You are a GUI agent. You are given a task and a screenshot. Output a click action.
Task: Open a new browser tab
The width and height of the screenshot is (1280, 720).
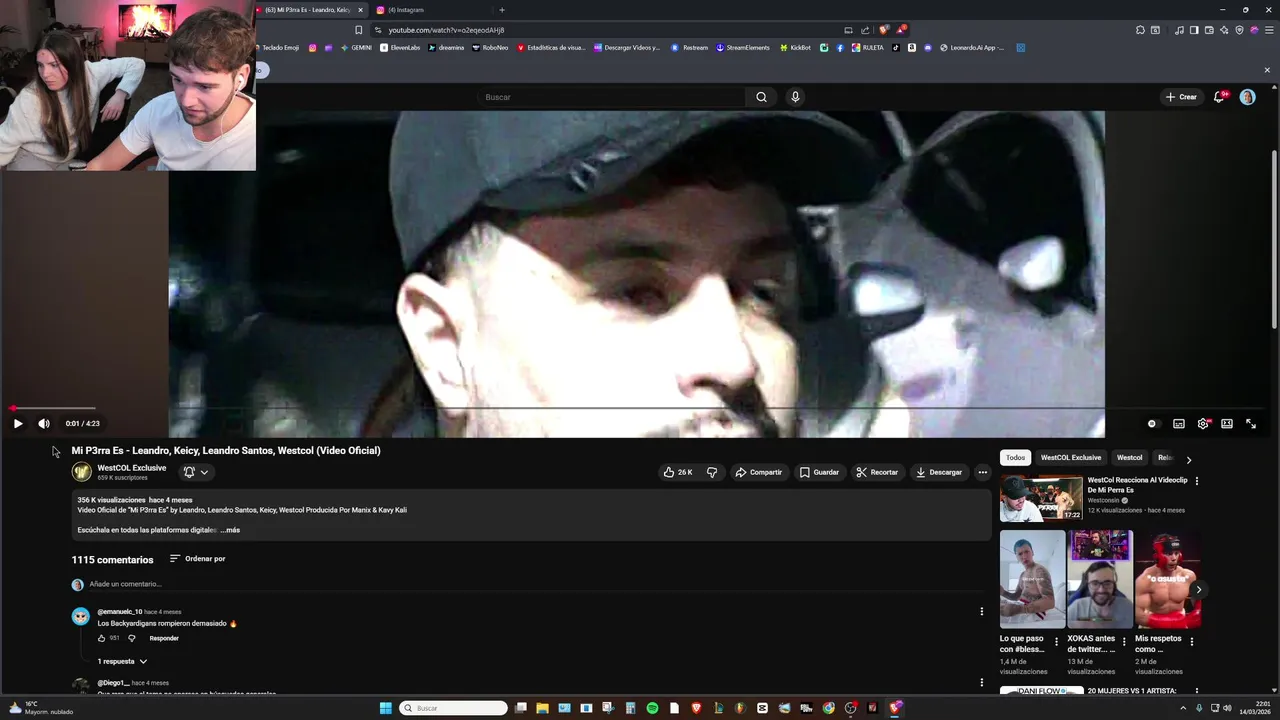[x=502, y=10]
